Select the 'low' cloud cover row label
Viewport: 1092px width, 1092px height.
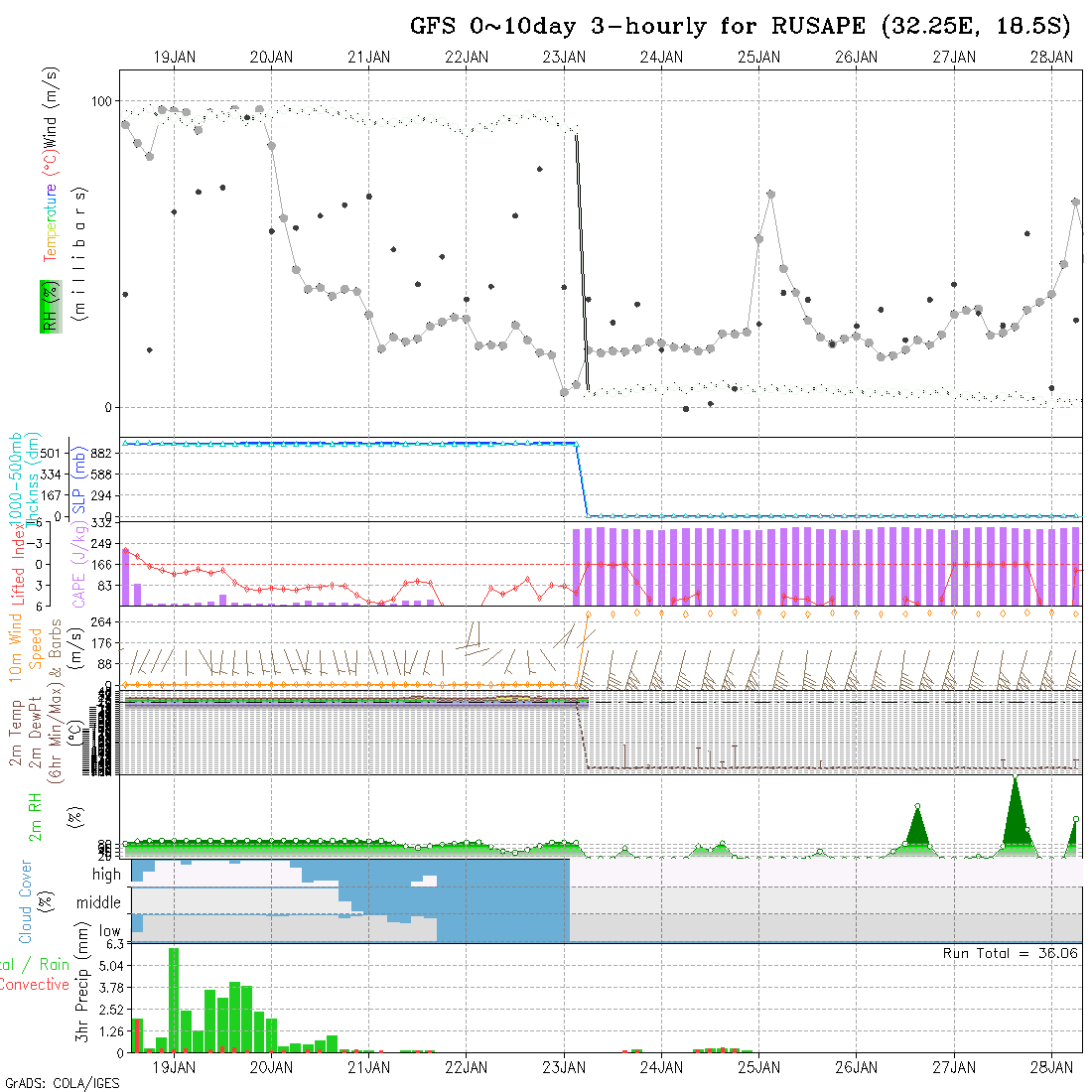point(109,932)
